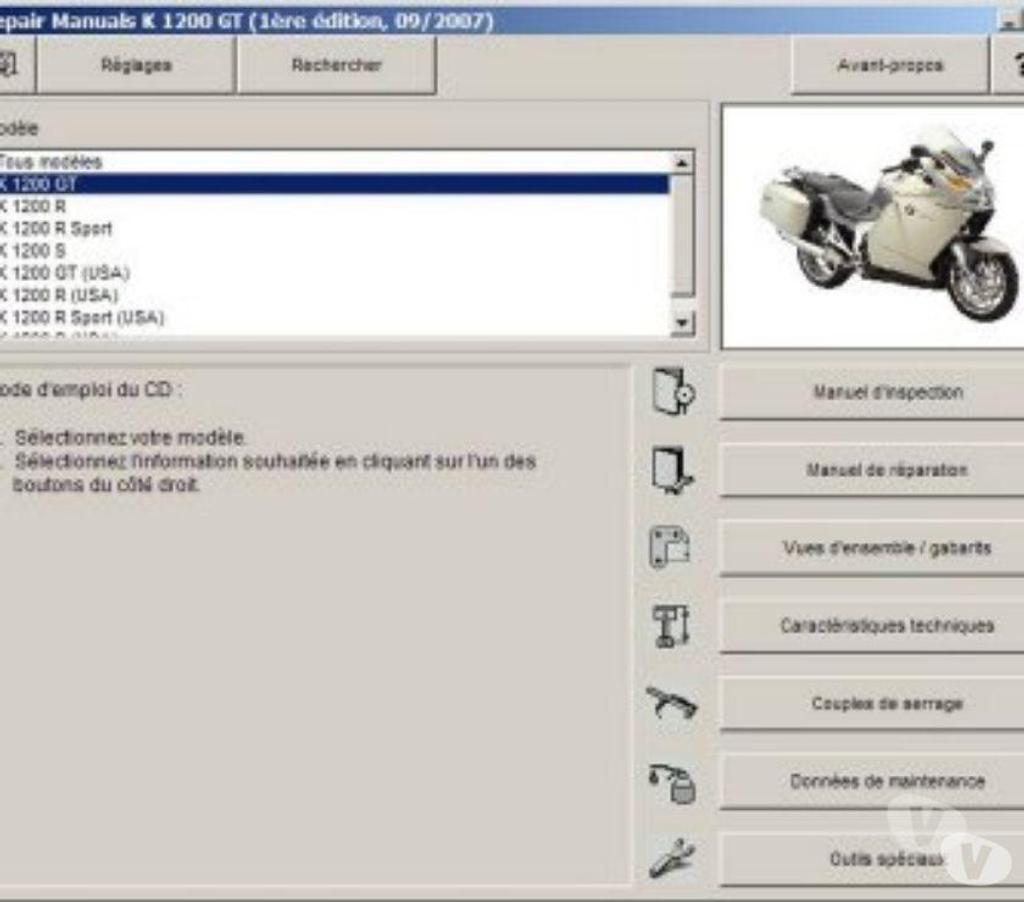Click the technical characteristics piston icon

(x=672, y=625)
